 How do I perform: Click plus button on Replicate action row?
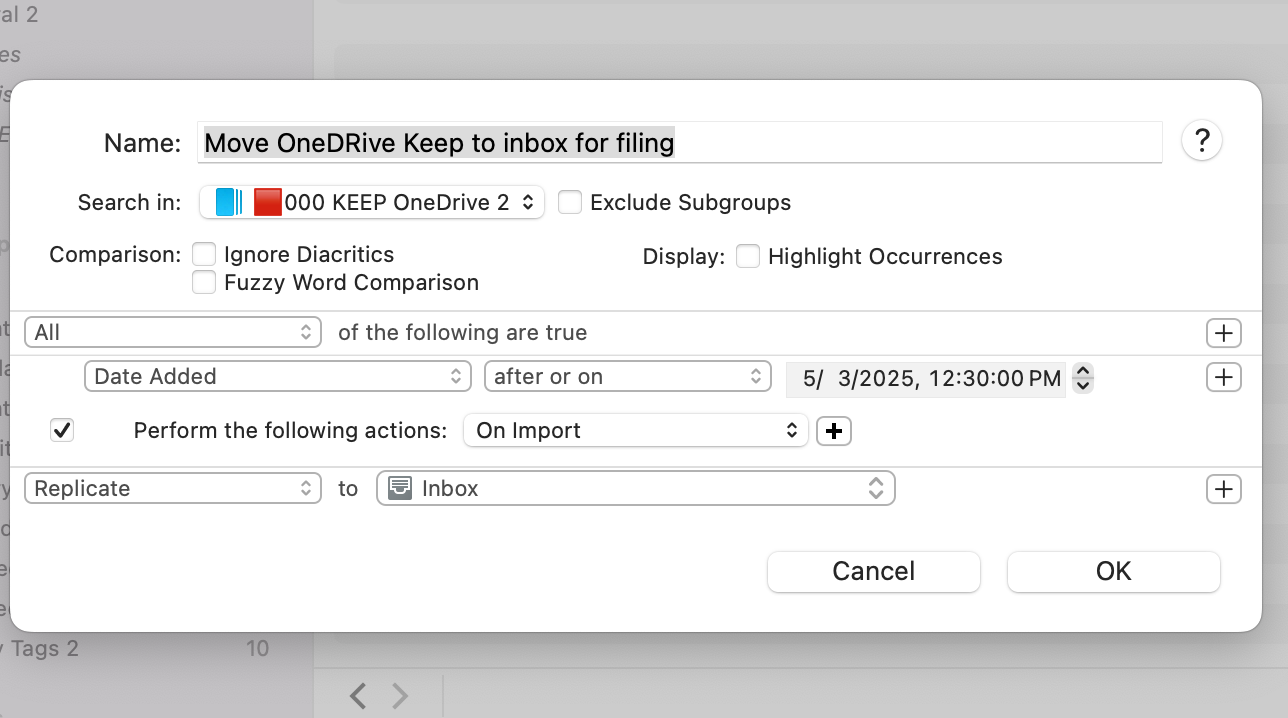point(1224,489)
